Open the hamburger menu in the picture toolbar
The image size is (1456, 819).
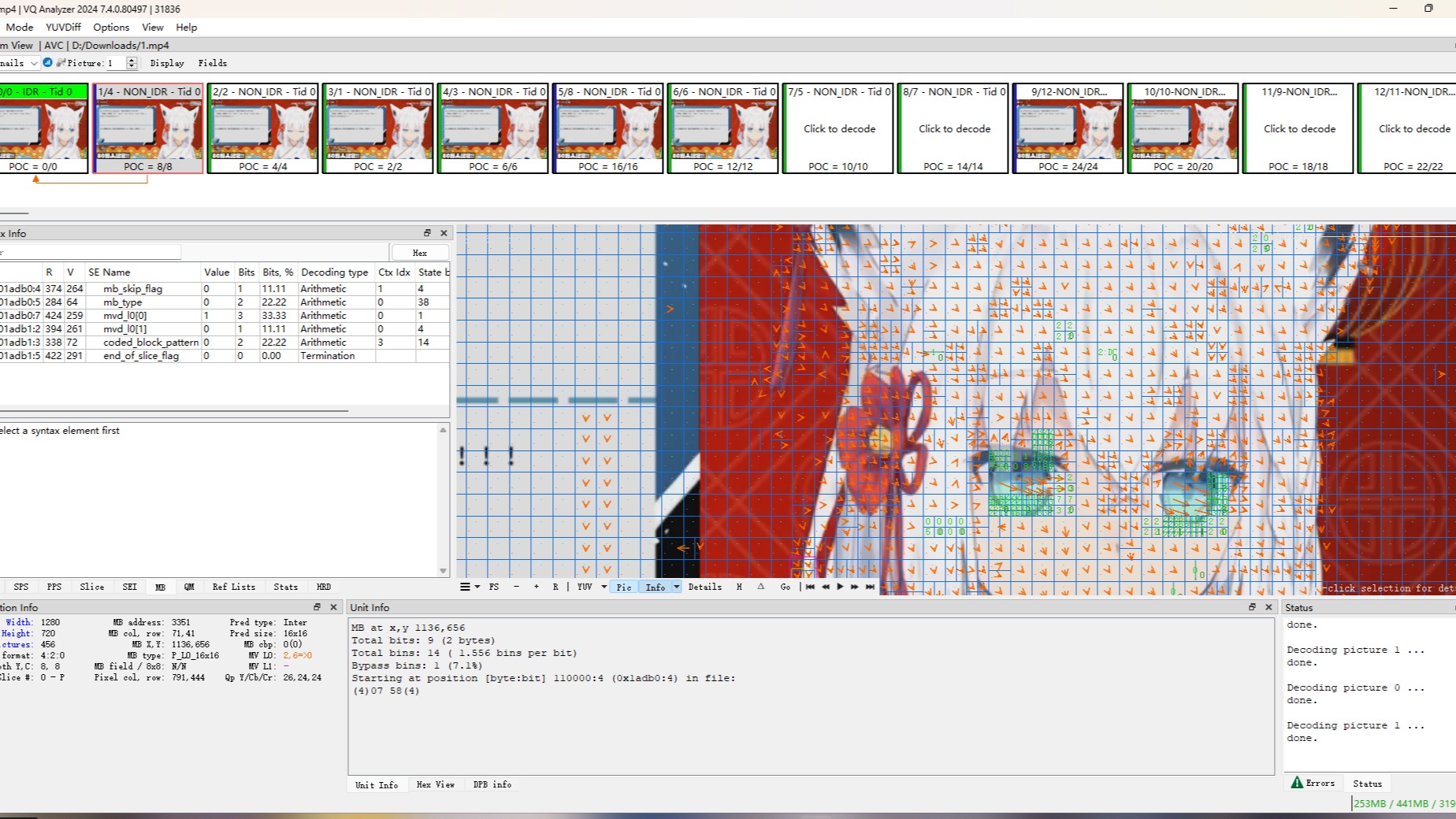pyautogui.click(x=465, y=587)
